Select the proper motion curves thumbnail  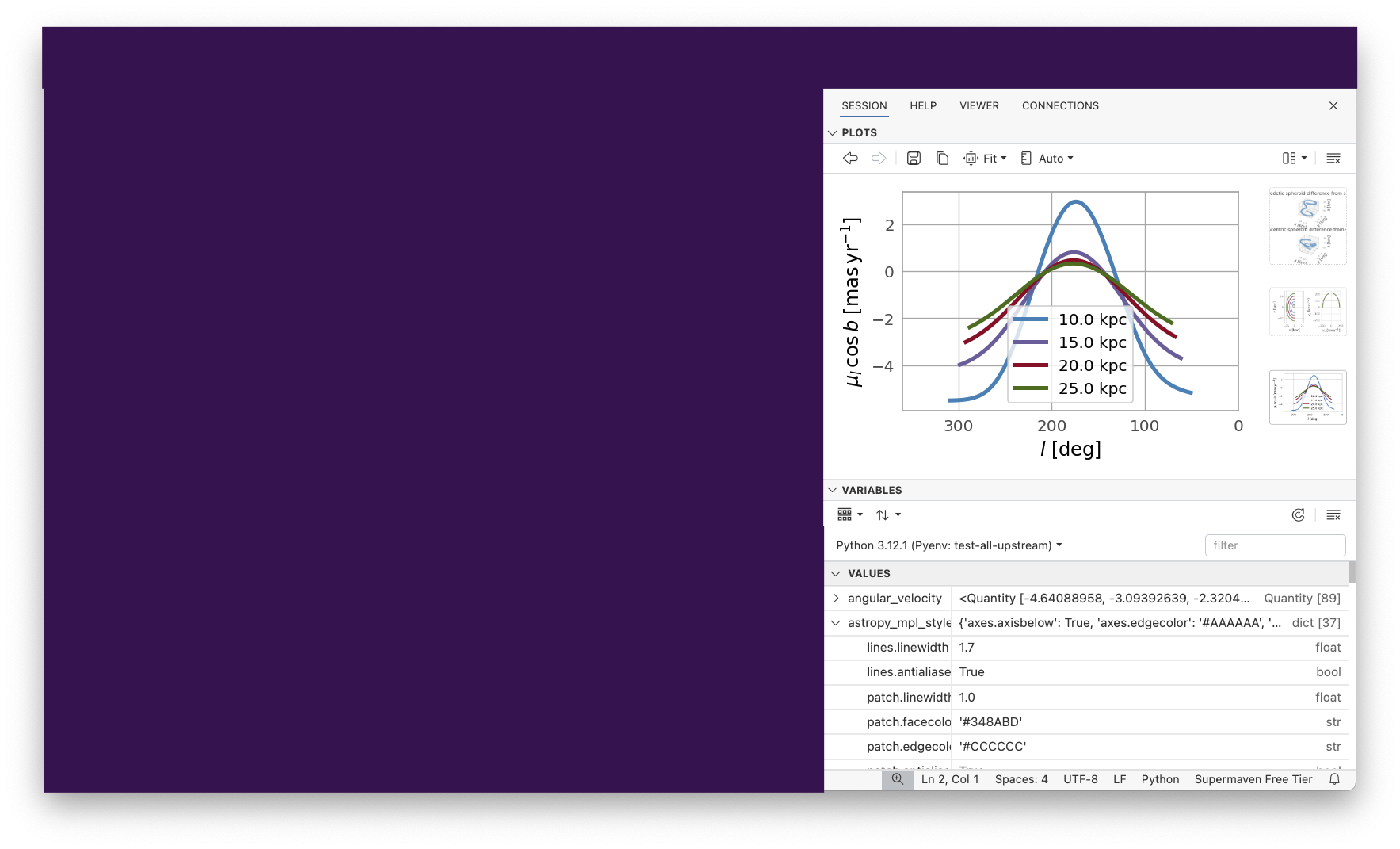(x=1307, y=397)
